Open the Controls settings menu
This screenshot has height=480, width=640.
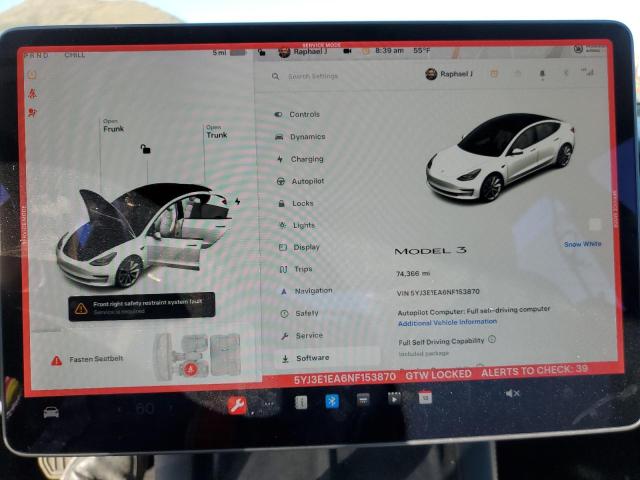pos(297,114)
